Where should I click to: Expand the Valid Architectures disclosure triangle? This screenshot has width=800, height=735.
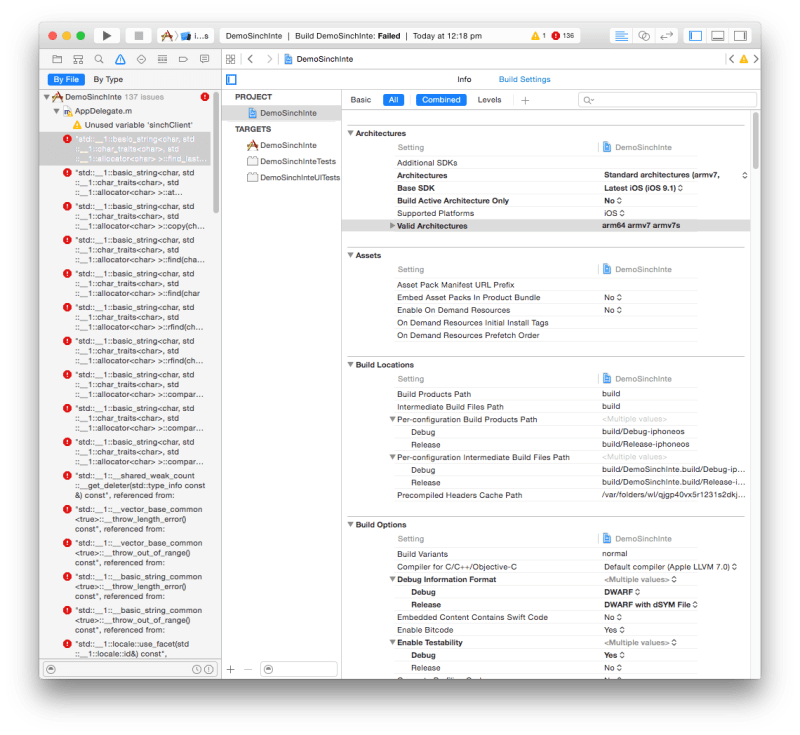tap(393, 228)
